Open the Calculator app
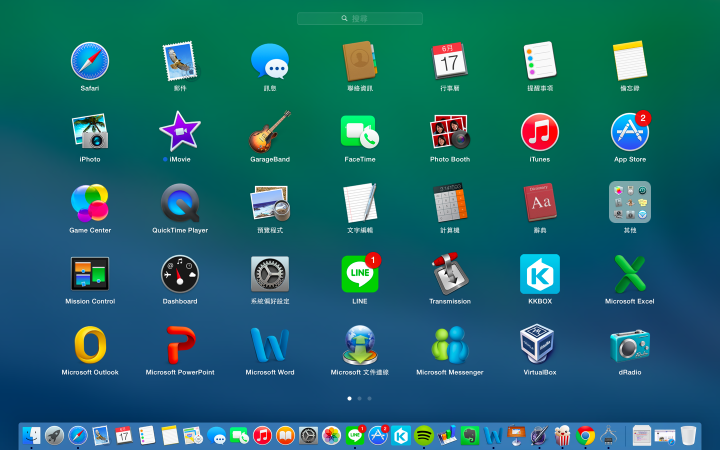 450,202
